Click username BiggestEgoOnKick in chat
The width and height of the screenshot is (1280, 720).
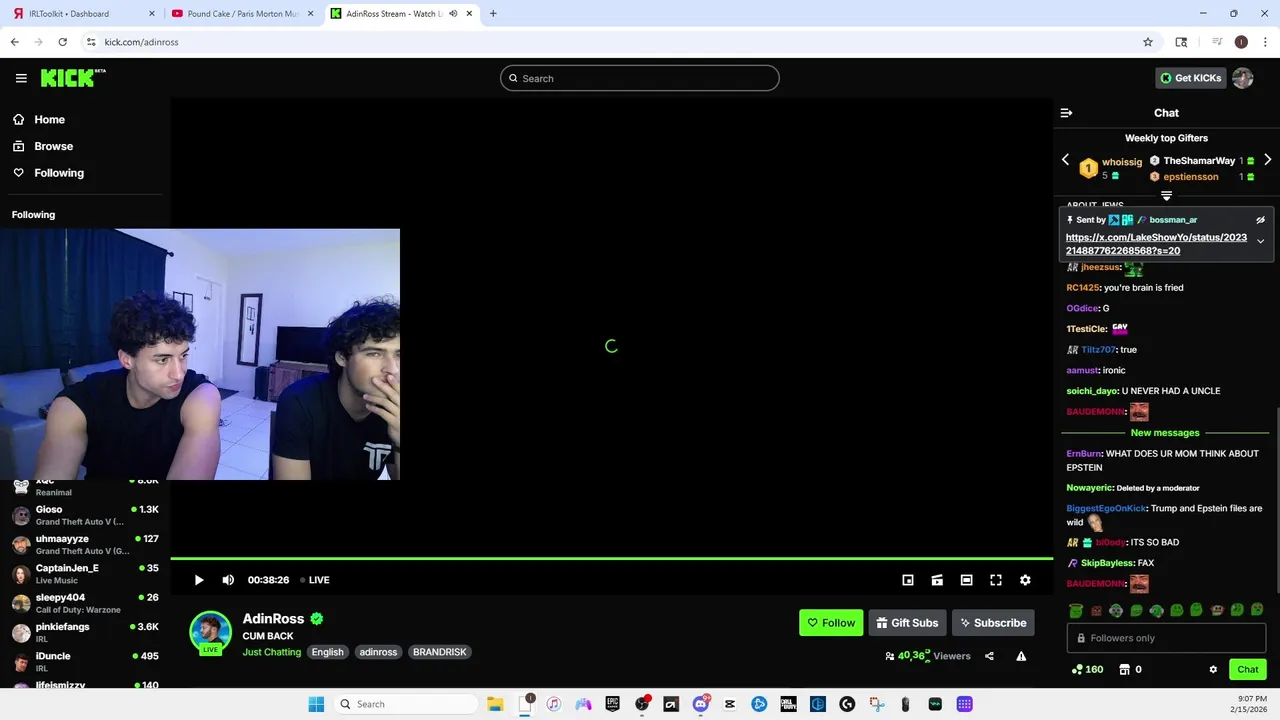(1106, 508)
